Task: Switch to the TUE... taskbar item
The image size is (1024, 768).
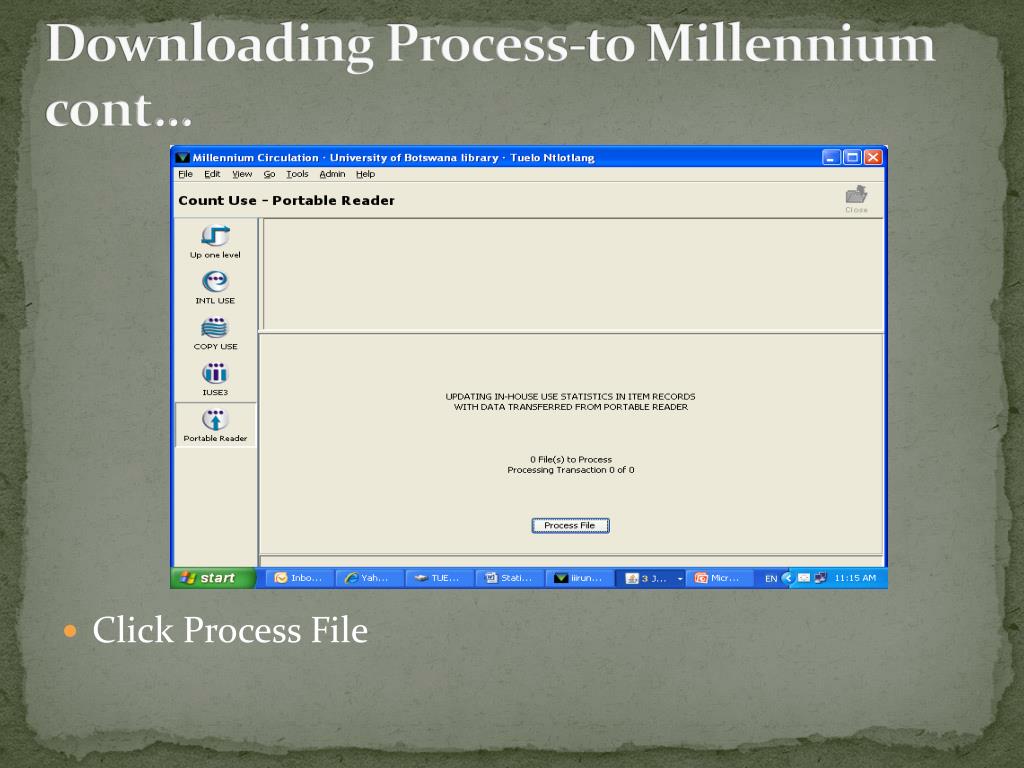Action: (440, 578)
